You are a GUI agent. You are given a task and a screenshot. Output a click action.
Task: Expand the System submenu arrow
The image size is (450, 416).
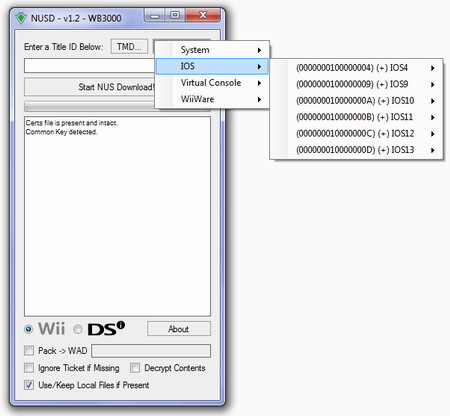[x=259, y=50]
